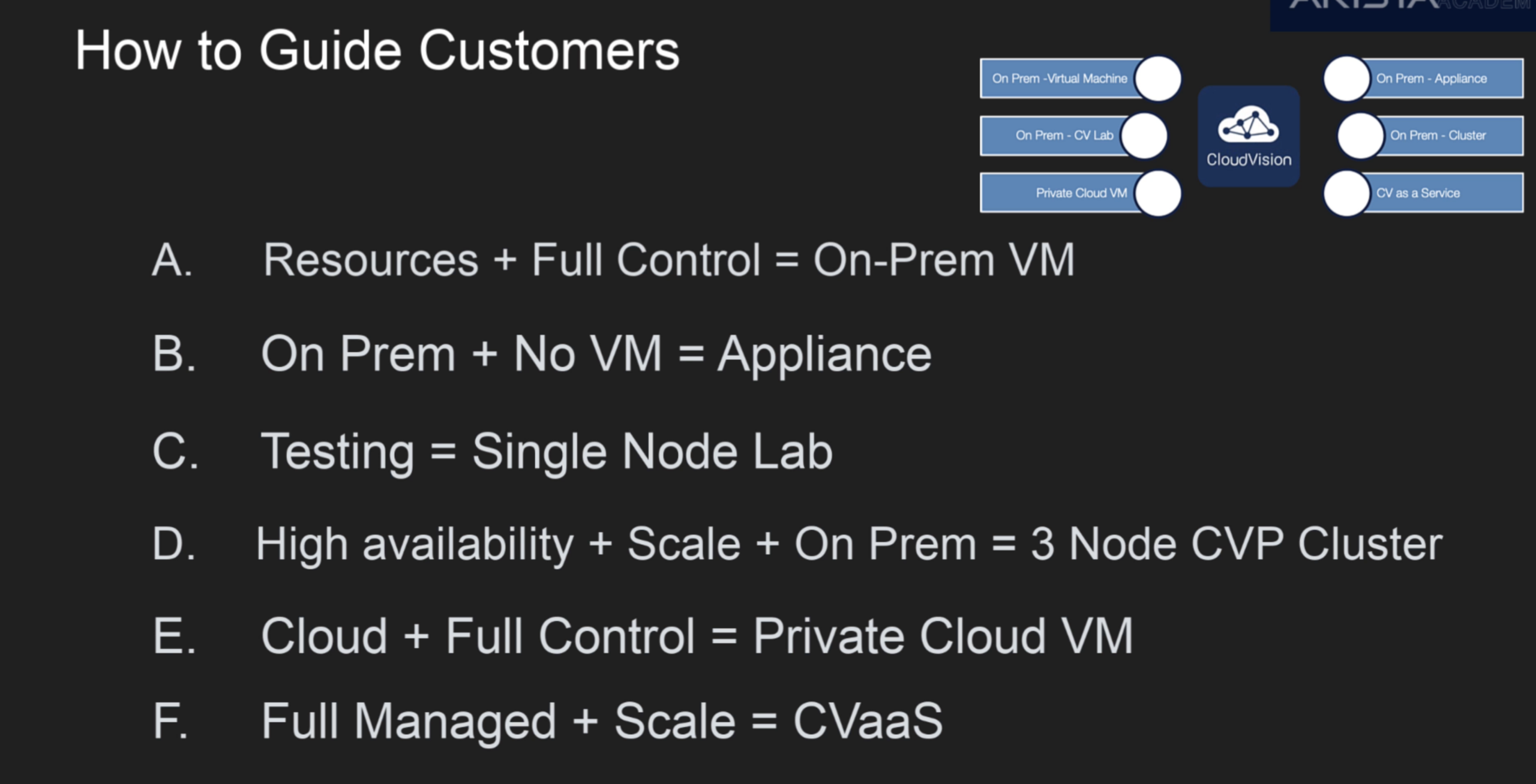Select the circle beside On Prem - Cluster
Screen dimensions: 1536x784
tap(1360, 136)
